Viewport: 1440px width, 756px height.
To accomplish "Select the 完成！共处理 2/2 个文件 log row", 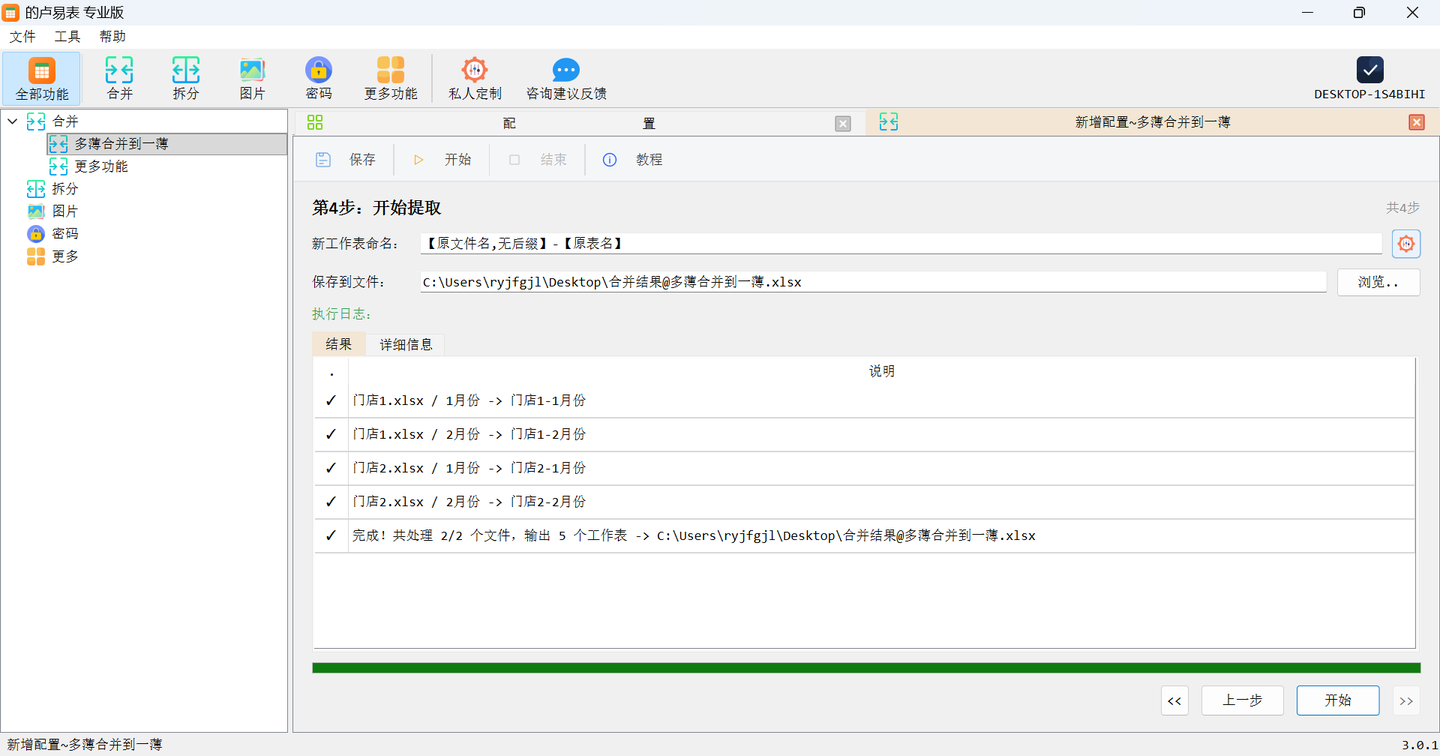I will (864, 536).
